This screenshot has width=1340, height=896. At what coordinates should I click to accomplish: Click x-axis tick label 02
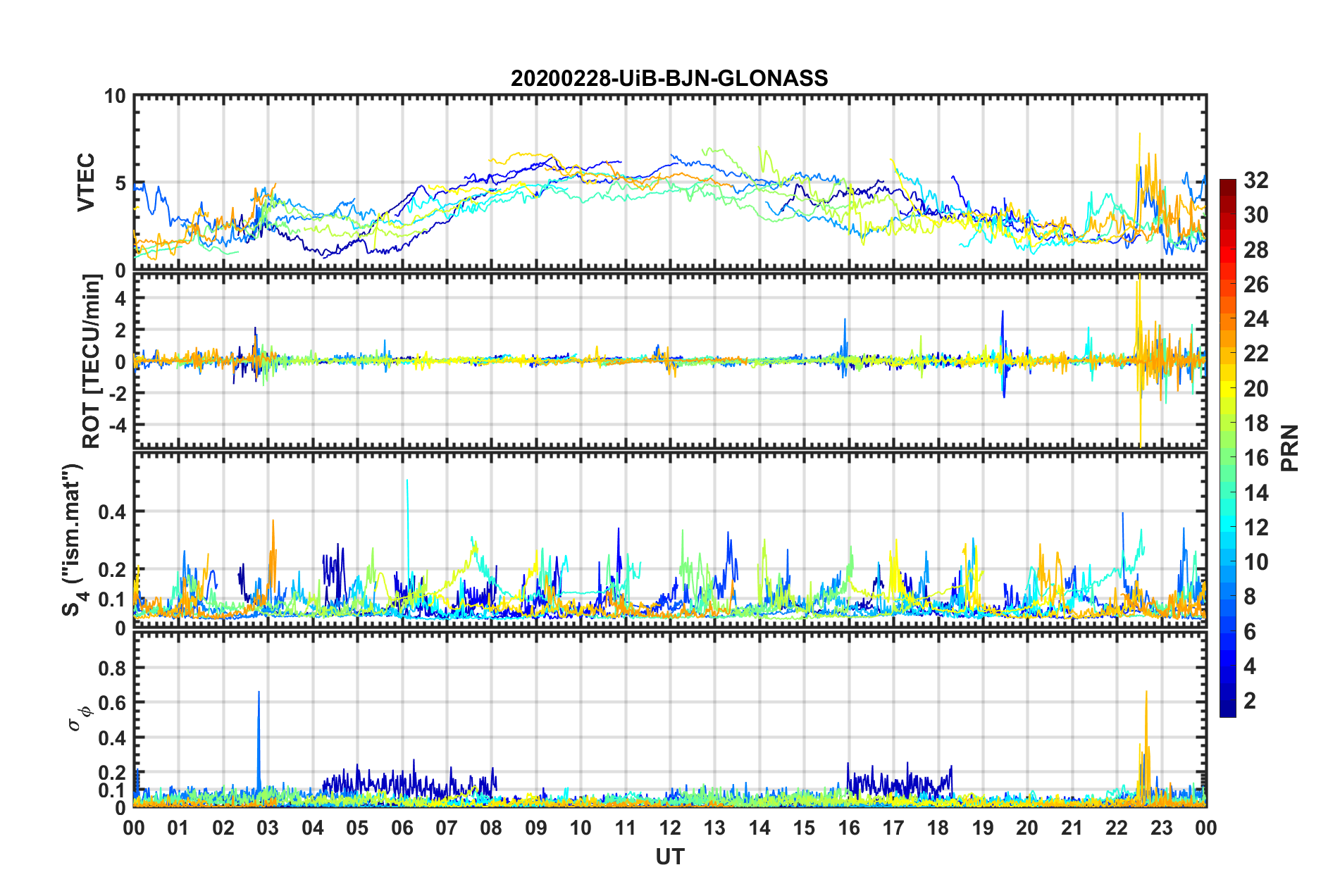coord(223,828)
